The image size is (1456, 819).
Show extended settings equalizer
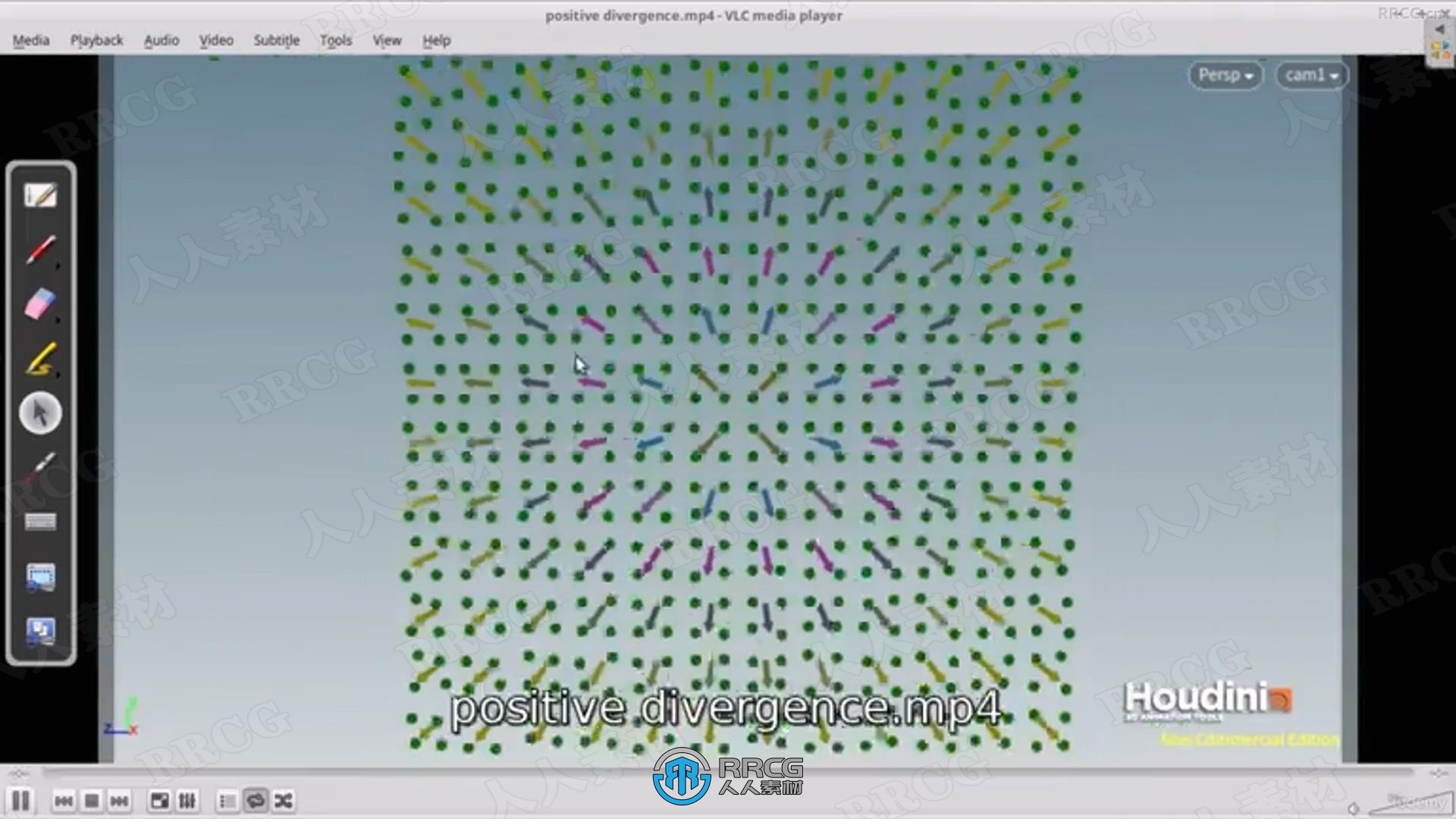pos(187,801)
